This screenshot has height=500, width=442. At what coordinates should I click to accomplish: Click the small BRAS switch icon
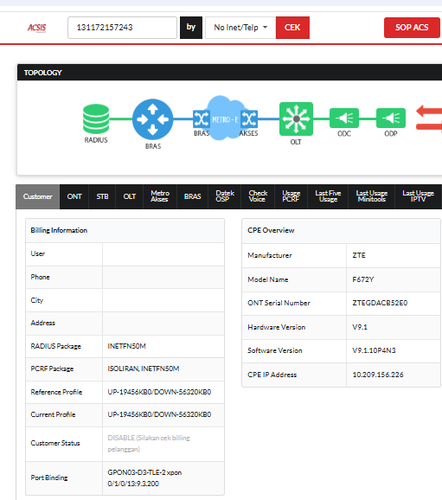click(201, 119)
